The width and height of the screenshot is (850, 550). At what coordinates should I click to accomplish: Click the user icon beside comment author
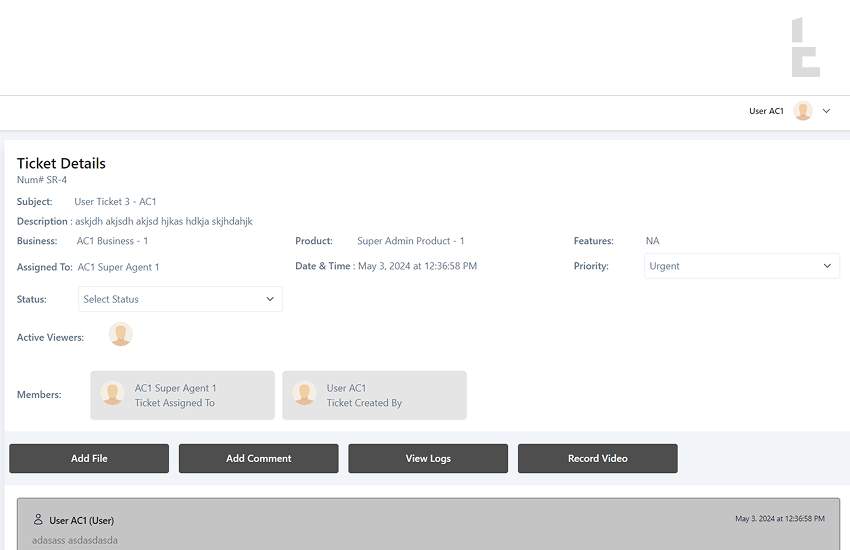[x=38, y=520]
